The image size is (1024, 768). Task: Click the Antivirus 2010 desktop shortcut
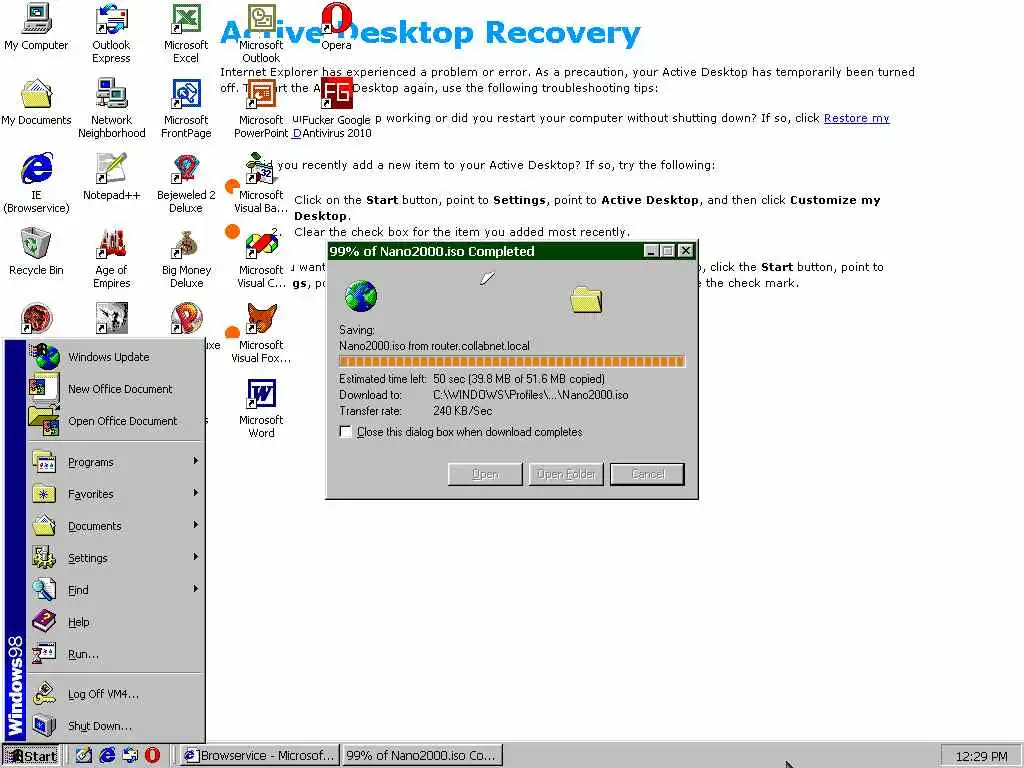point(336,108)
